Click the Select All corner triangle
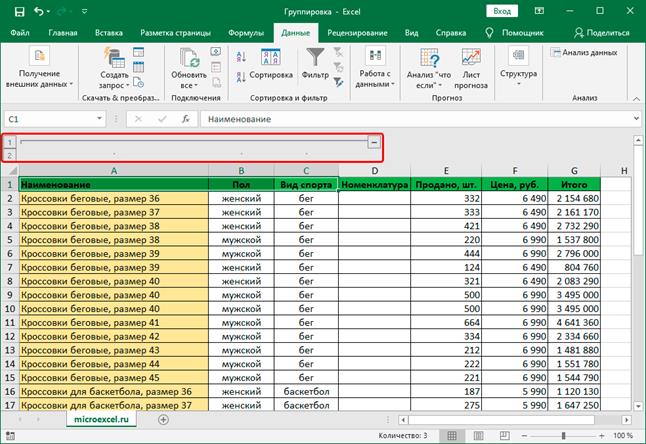This screenshot has height=444, width=646. click(11, 171)
